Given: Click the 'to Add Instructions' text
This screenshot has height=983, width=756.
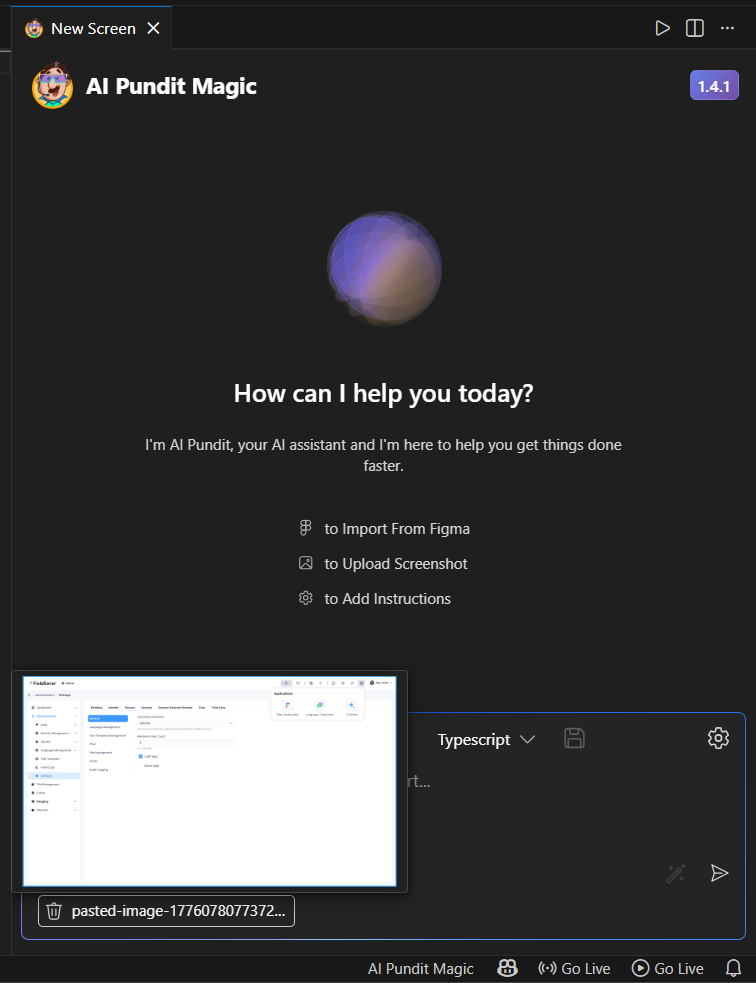Looking at the screenshot, I should click(x=387, y=599).
